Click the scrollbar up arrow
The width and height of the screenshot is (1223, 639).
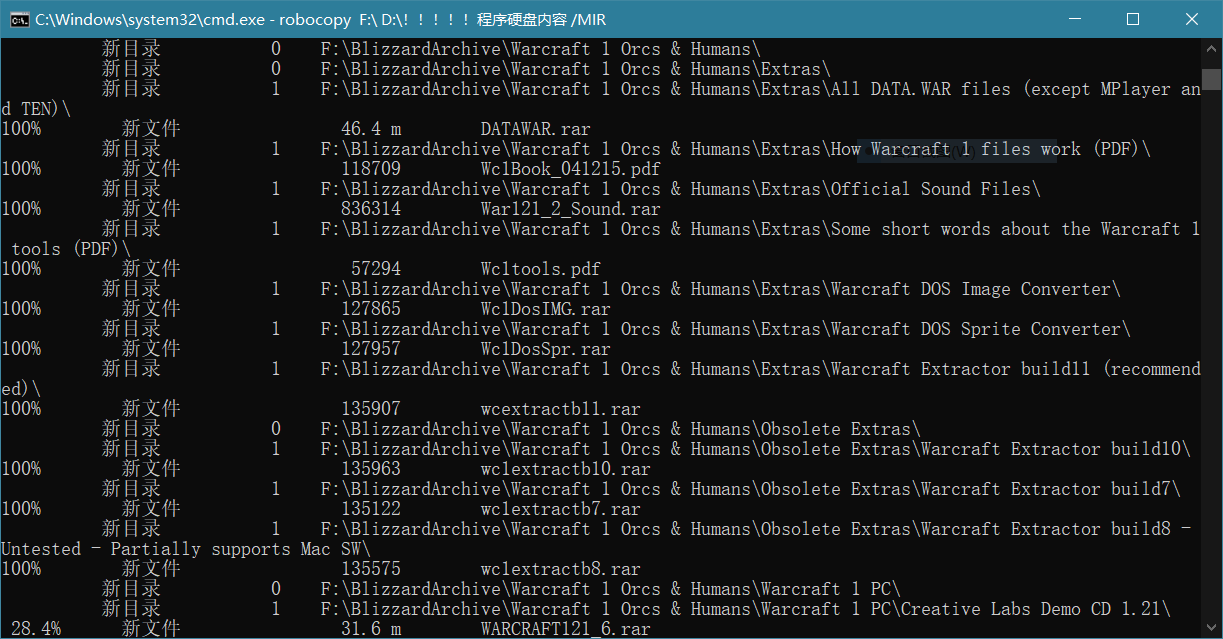(1212, 50)
